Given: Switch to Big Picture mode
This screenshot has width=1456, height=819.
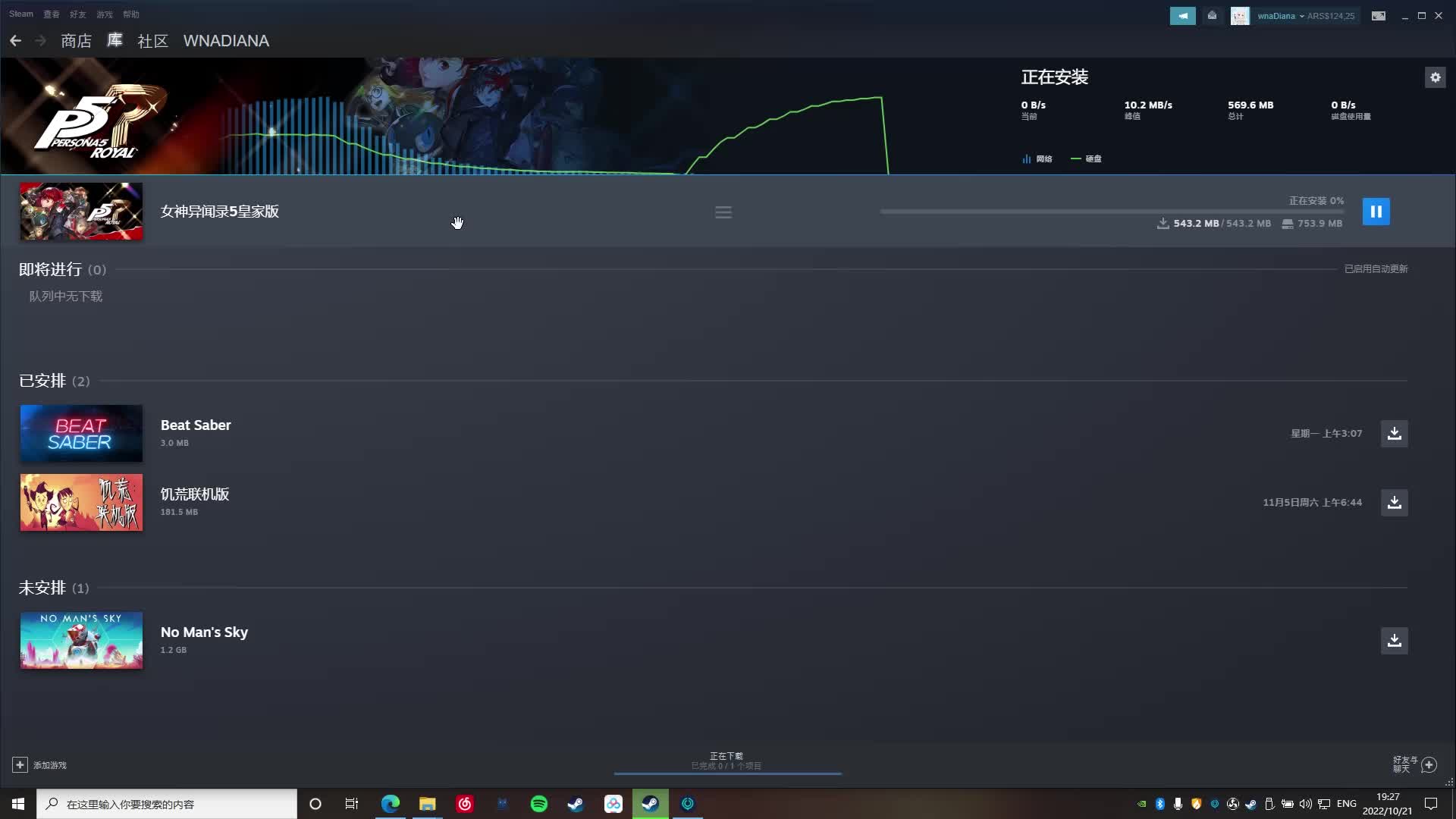Looking at the screenshot, I should 1379,16.
